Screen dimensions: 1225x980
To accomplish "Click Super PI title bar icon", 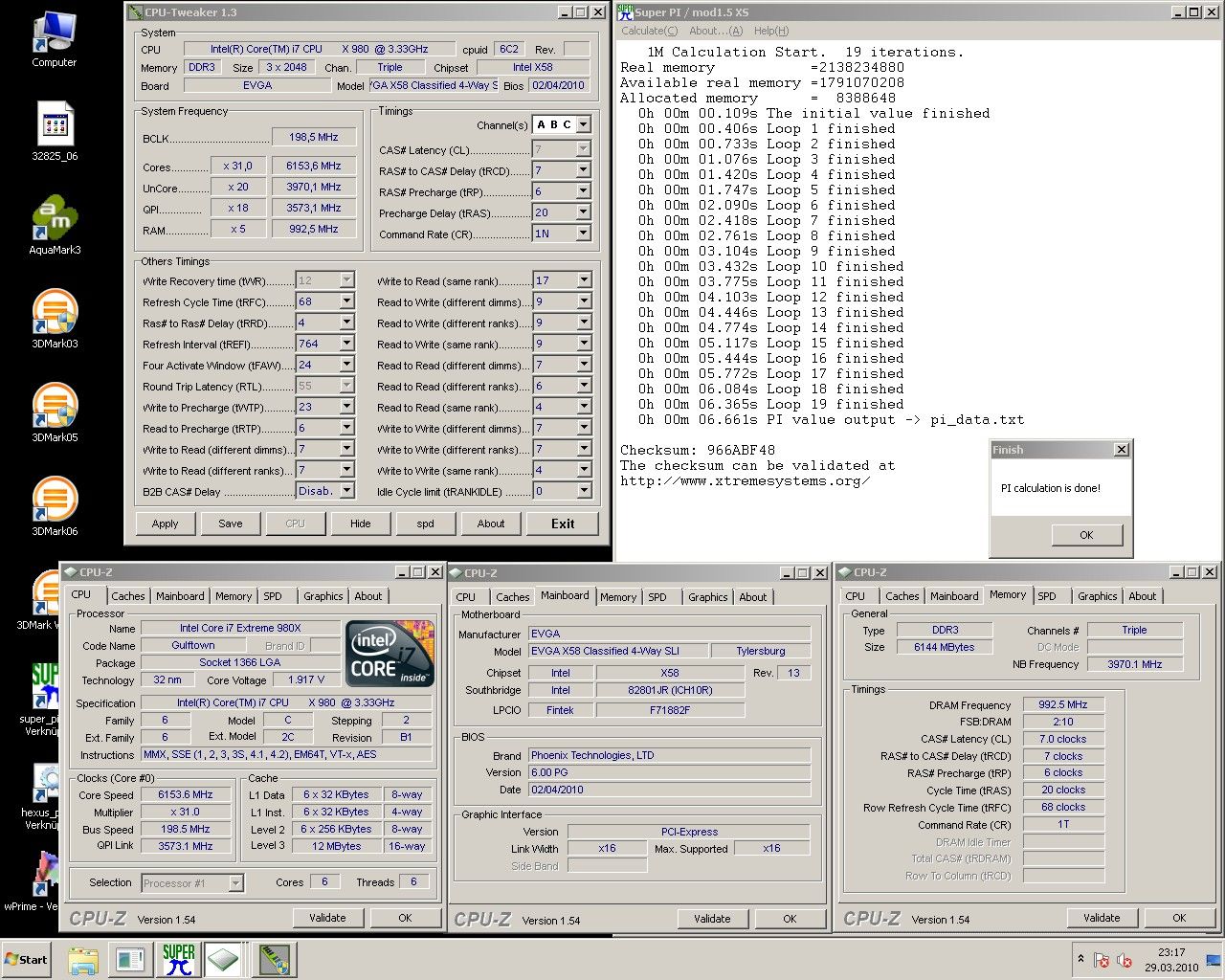I will tap(625, 11).
